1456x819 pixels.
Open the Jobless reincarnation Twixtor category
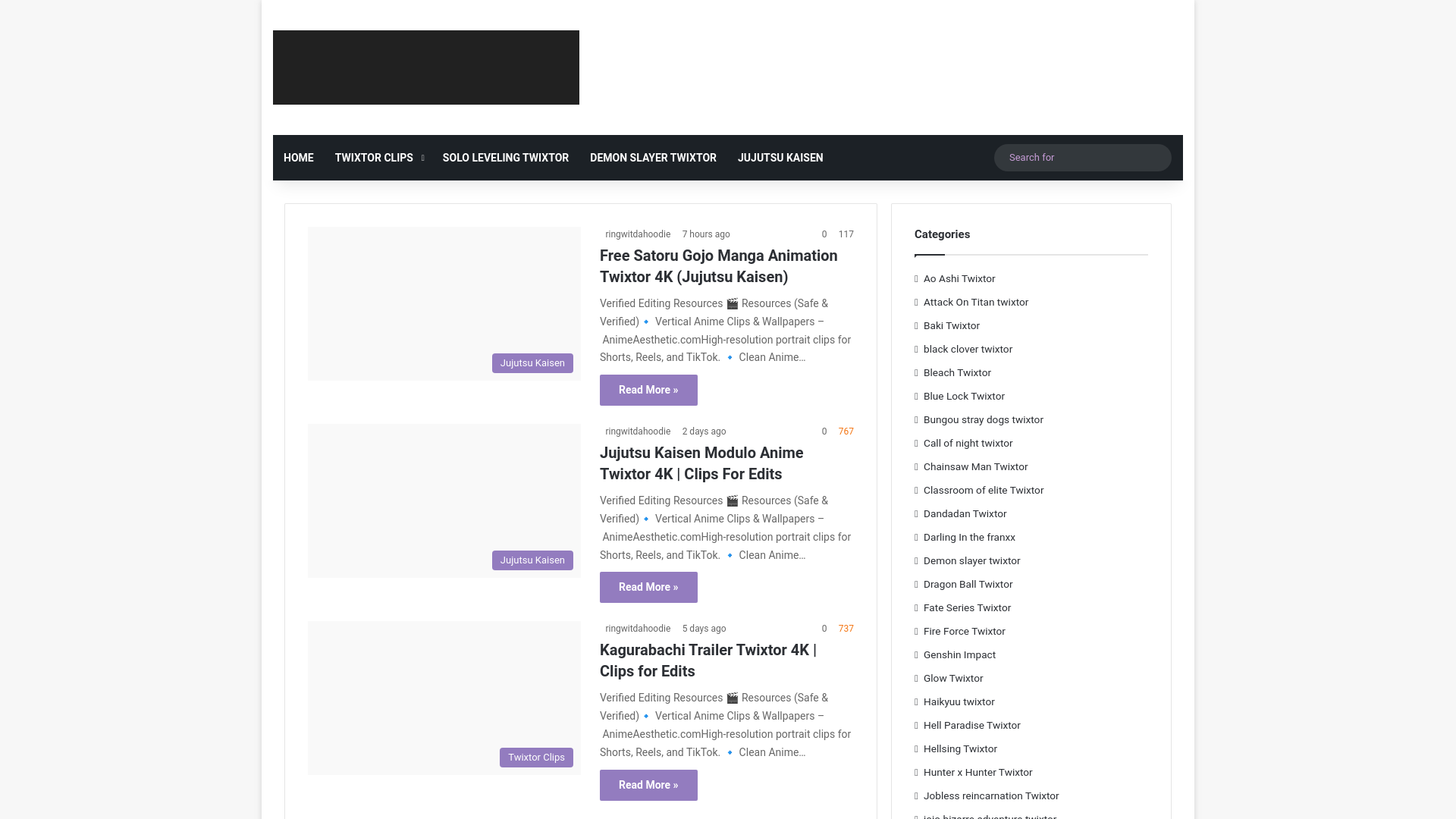(x=991, y=796)
